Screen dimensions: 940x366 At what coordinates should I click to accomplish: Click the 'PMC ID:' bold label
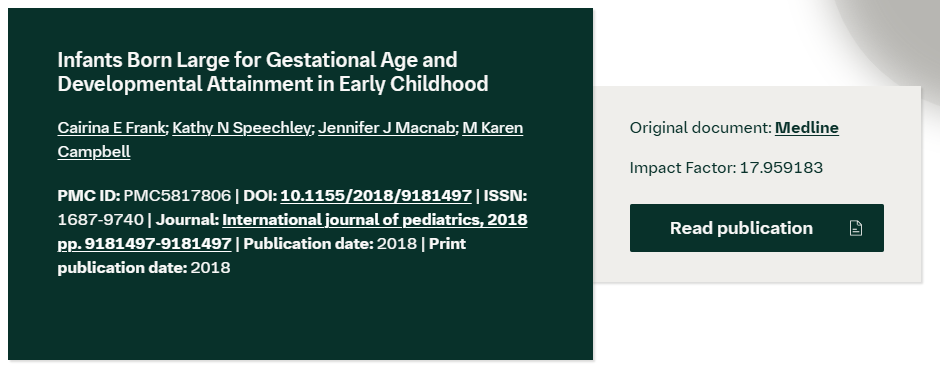pyautogui.click(x=89, y=196)
